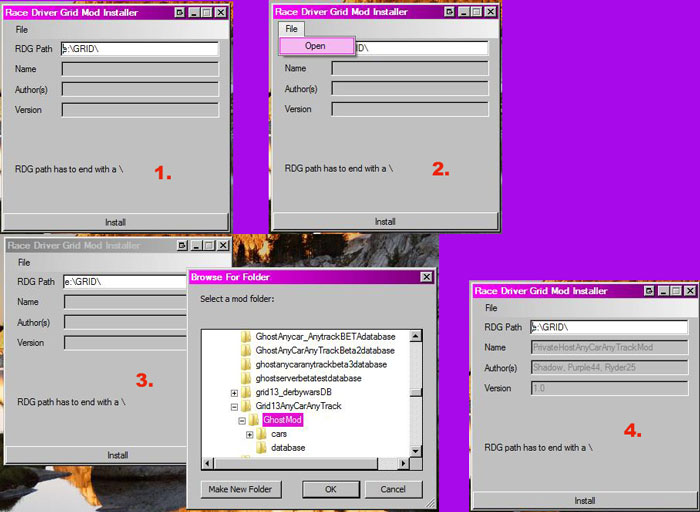The width and height of the screenshot is (700, 512).
Task: Click Make New Folder button
Action: tap(241, 489)
